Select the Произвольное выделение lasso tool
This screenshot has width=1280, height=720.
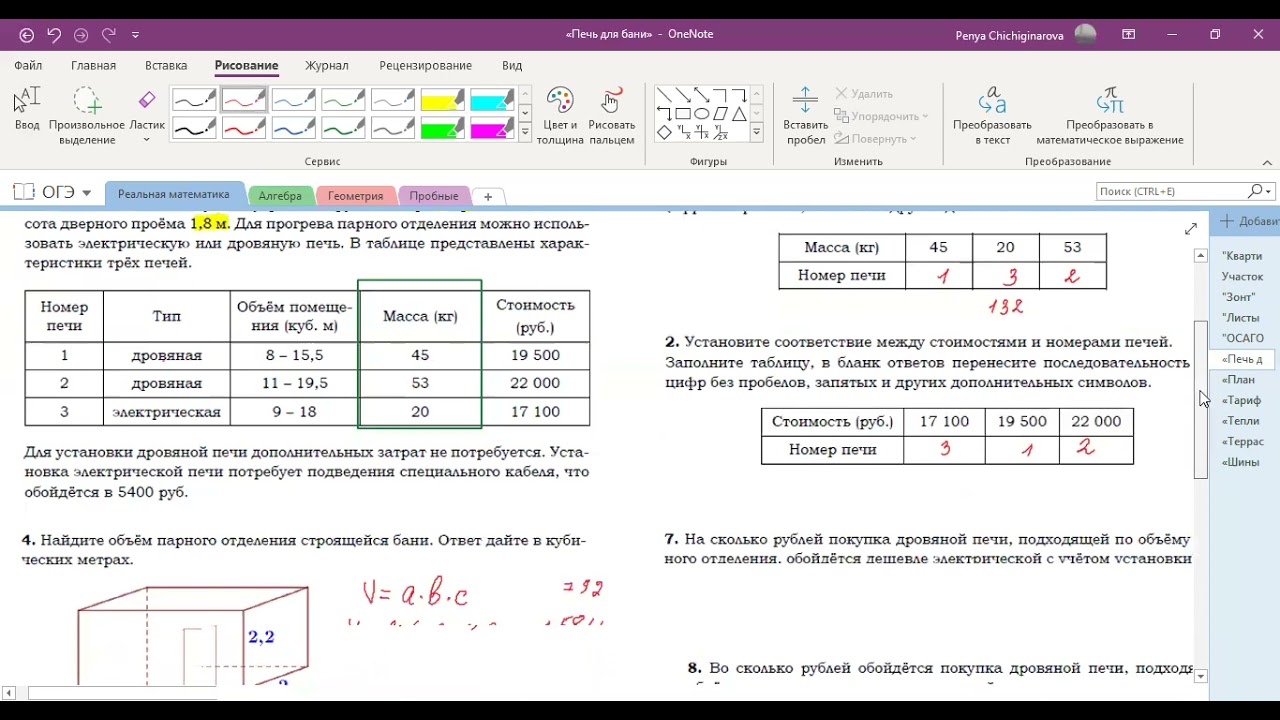[87, 116]
